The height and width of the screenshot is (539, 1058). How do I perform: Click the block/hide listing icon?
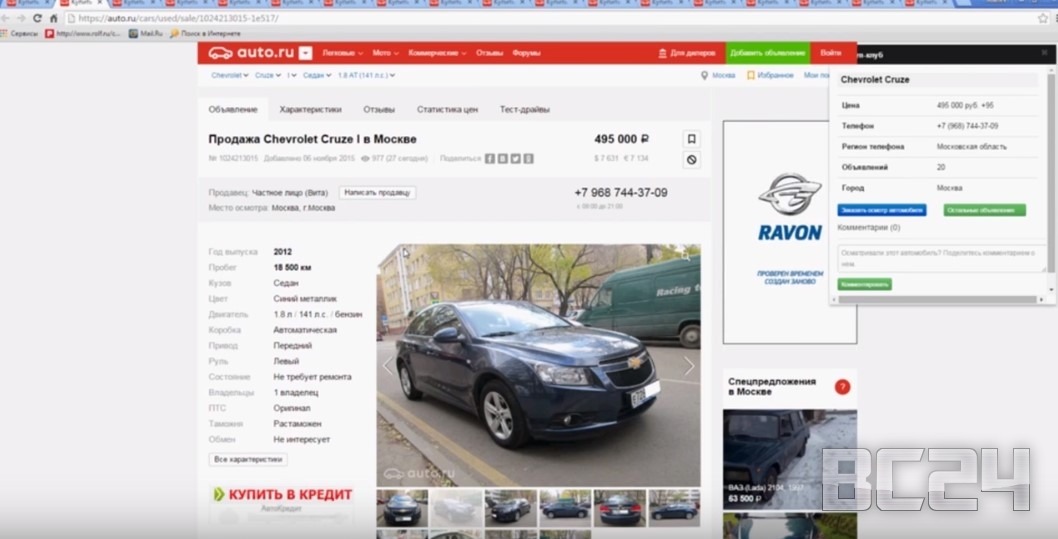pyautogui.click(x=691, y=160)
